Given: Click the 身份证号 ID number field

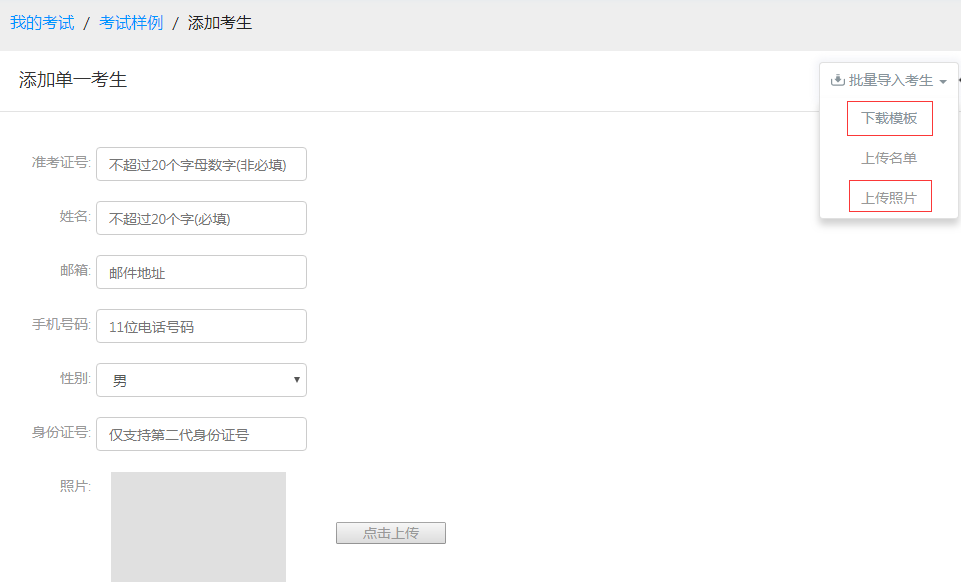Looking at the screenshot, I should click(x=201, y=434).
